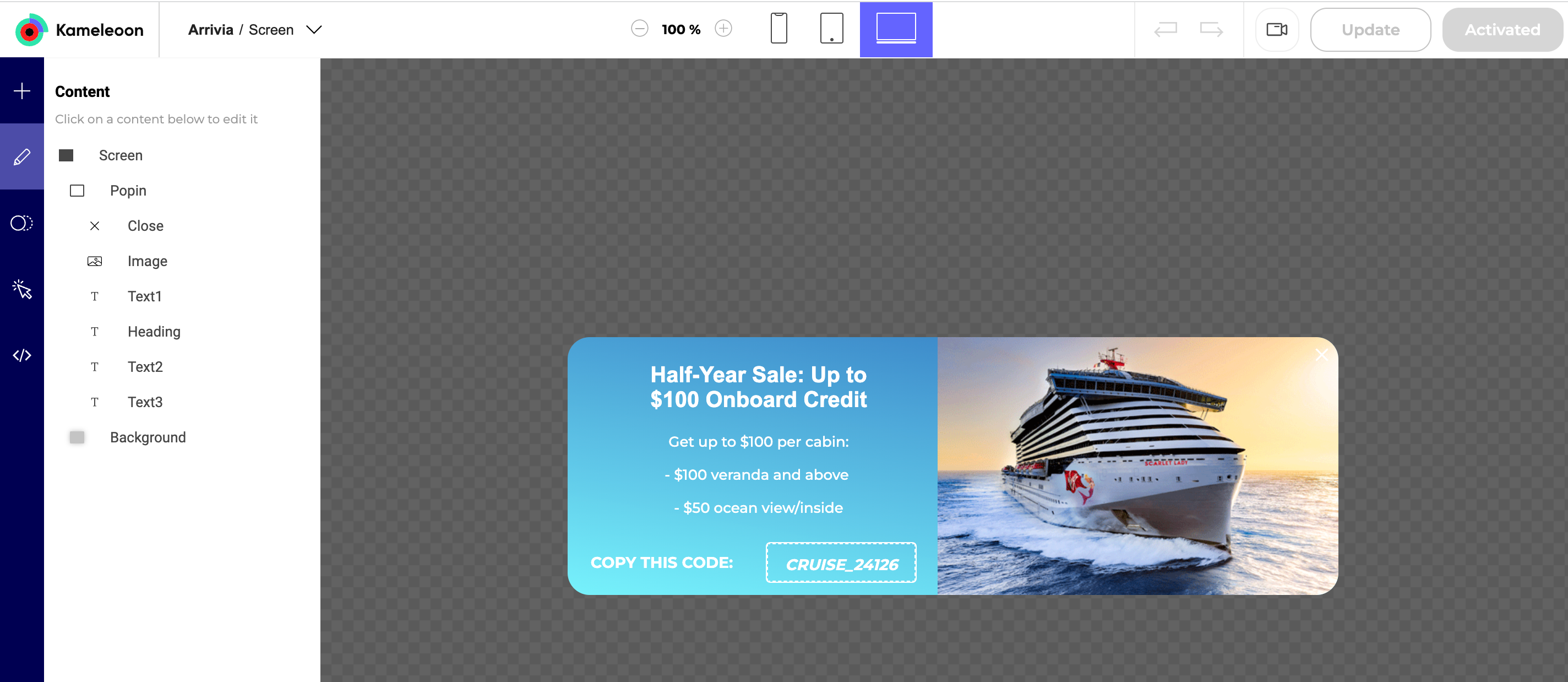Click the plus add-element sidebar icon
Image resolution: width=1568 pixels, height=682 pixels.
pyautogui.click(x=22, y=91)
